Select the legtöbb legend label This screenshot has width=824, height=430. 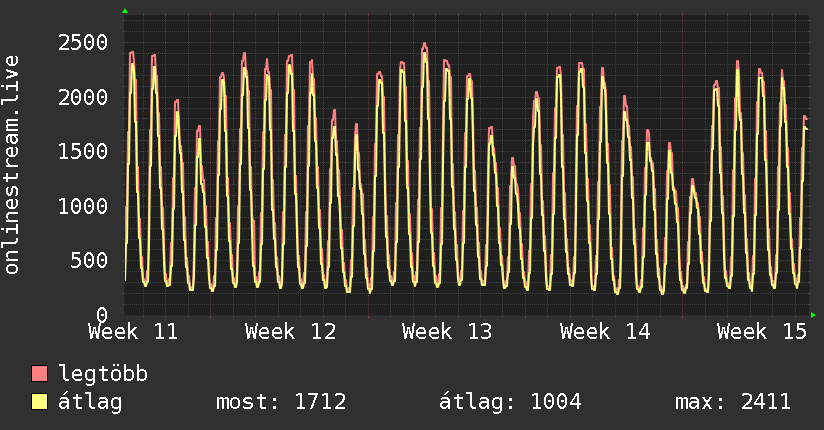point(103,374)
